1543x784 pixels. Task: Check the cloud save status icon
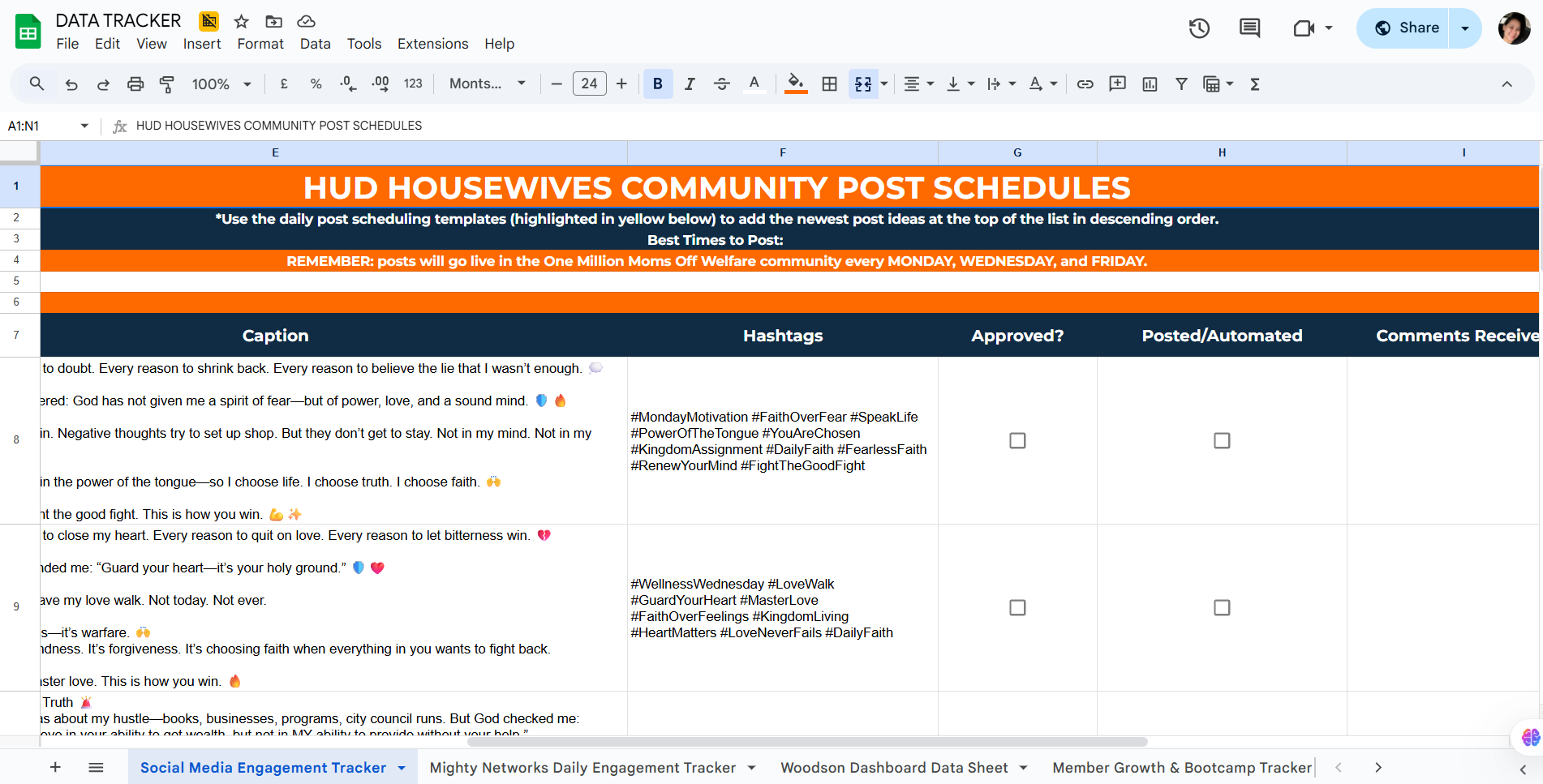[306, 21]
